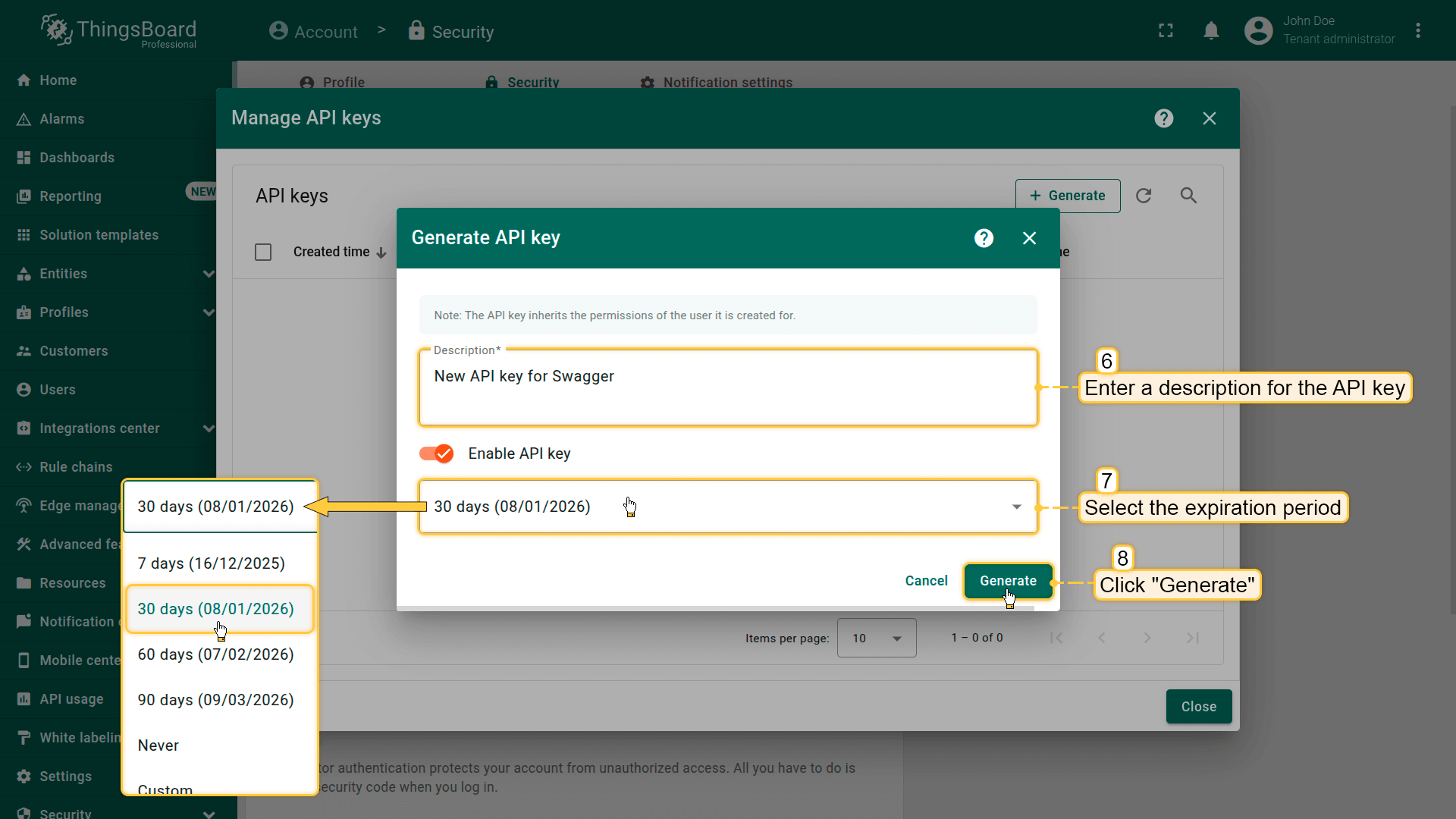Disable the Enable API key toggle
This screenshot has height=819, width=1456.
pos(436,453)
